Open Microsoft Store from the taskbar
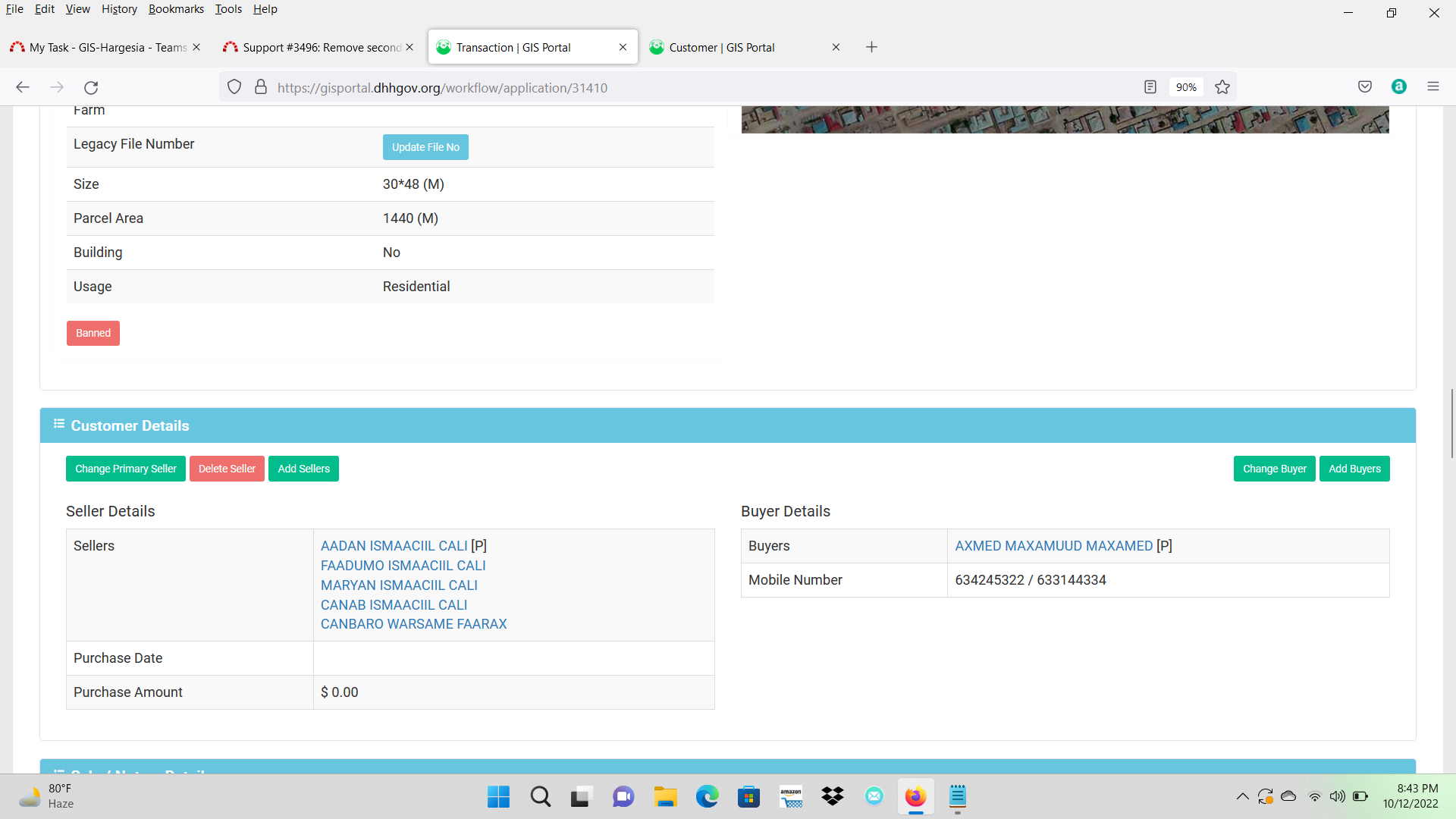The height and width of the screenshot is (819, 1456). [x=748, y=796]
